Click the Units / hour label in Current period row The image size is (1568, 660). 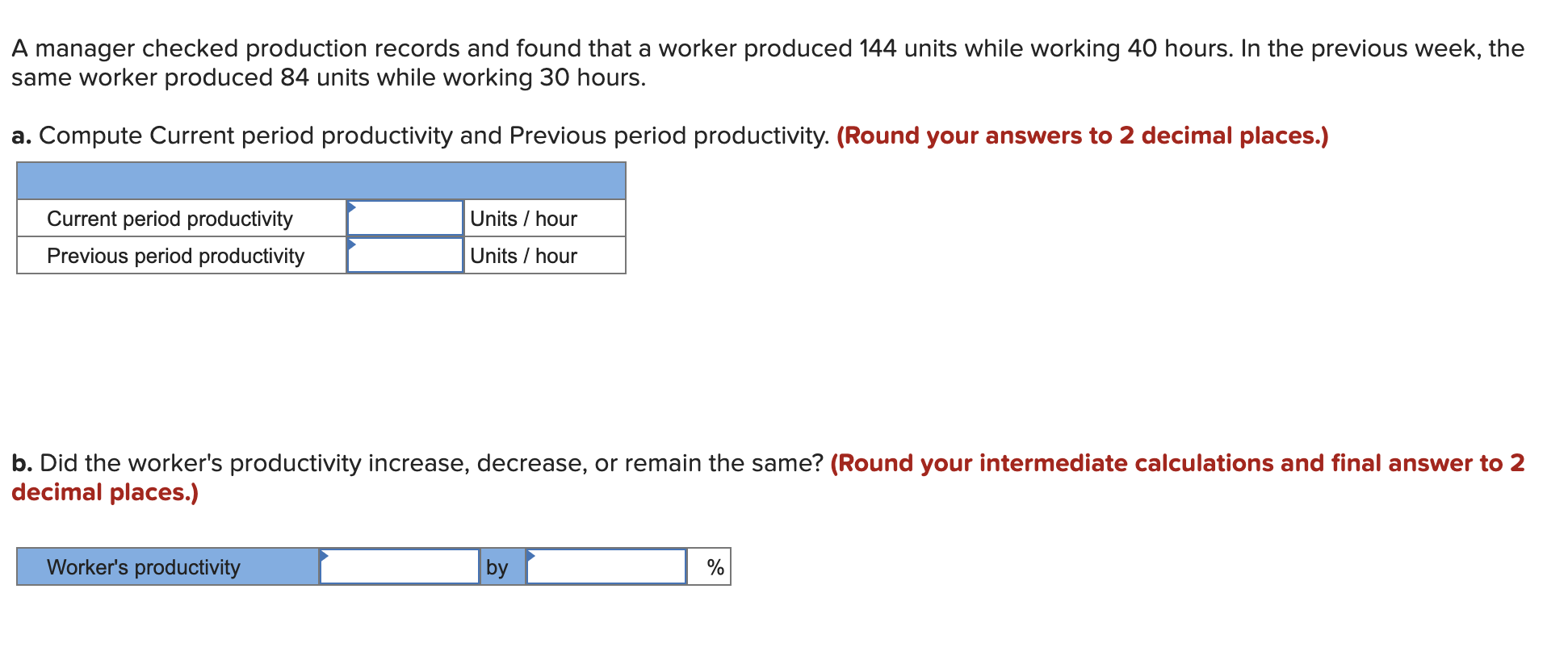[523, 219]
